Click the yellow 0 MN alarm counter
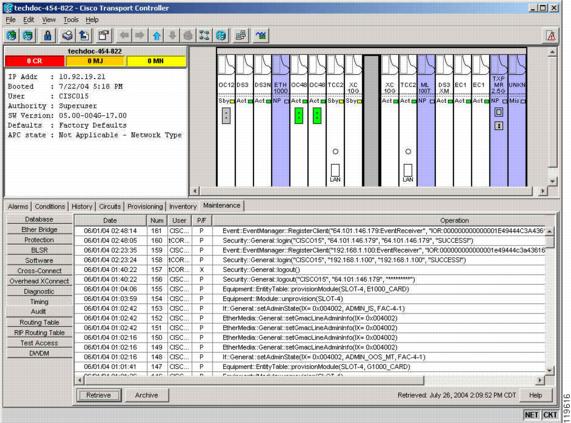The image size is (571, 423). pos(156,61)
